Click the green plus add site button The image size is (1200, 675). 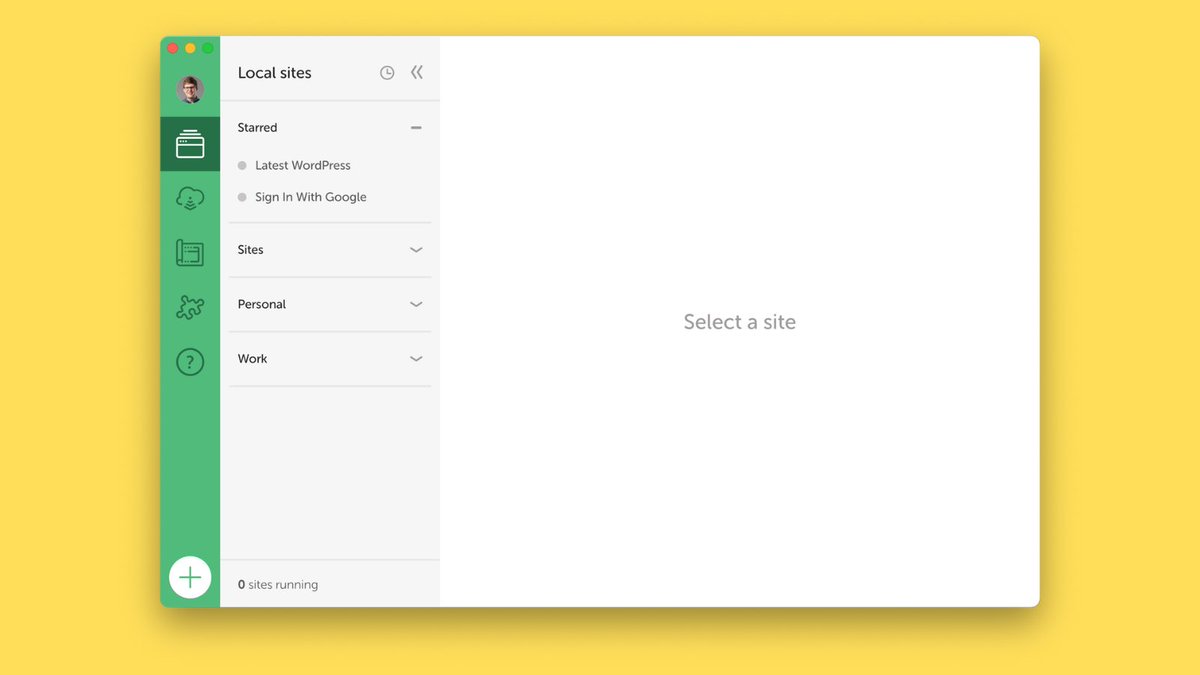click(x=190, y=577)
